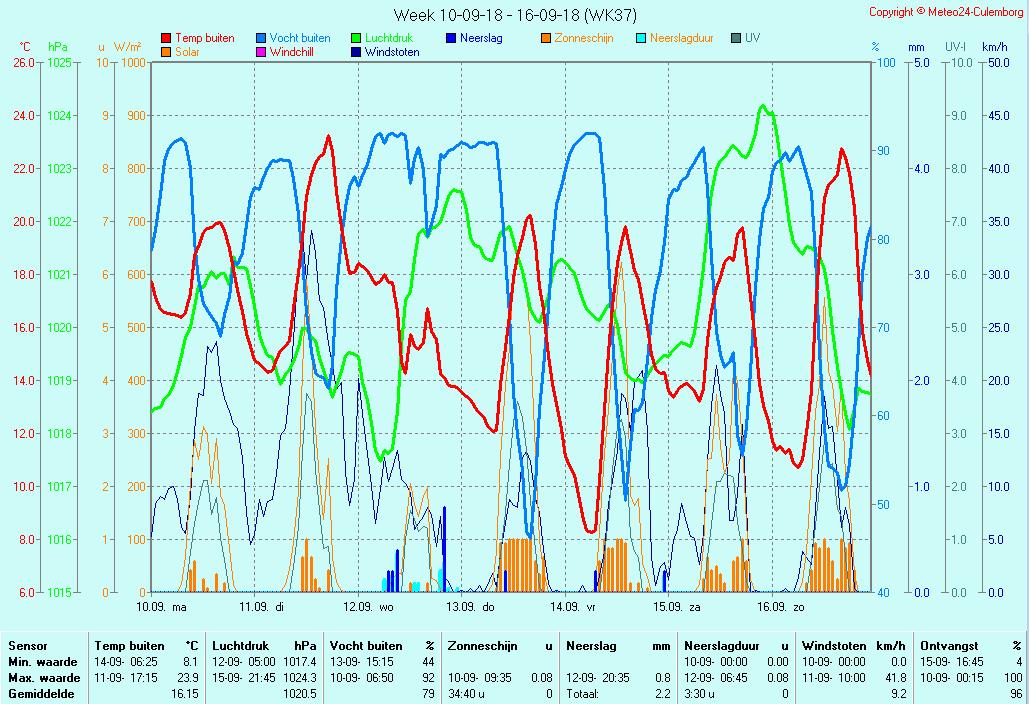
Task: Click the red Temp buiten legend swatch
Action: tap(166, 38)
